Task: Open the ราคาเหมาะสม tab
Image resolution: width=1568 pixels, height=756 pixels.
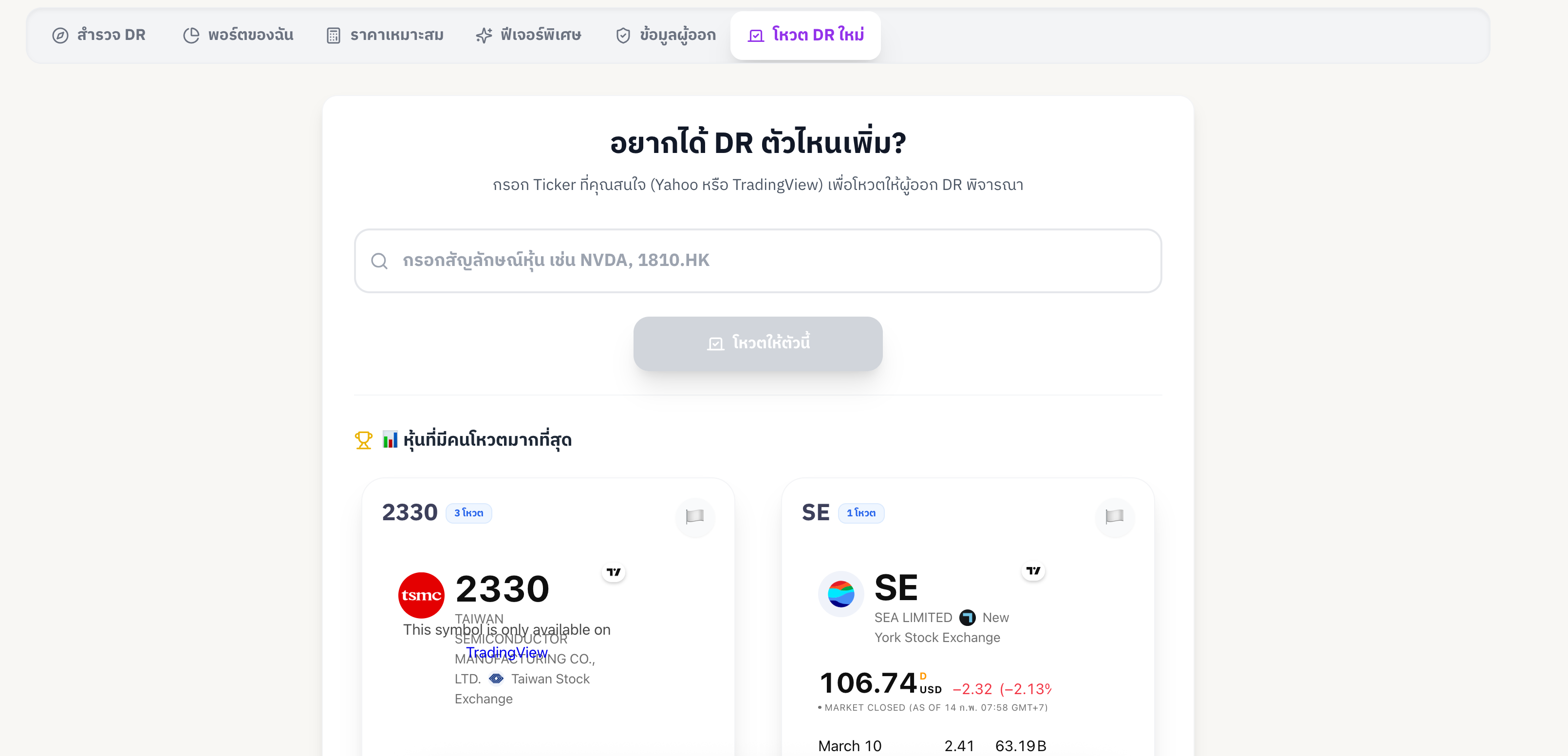Action: click(385, 35)
